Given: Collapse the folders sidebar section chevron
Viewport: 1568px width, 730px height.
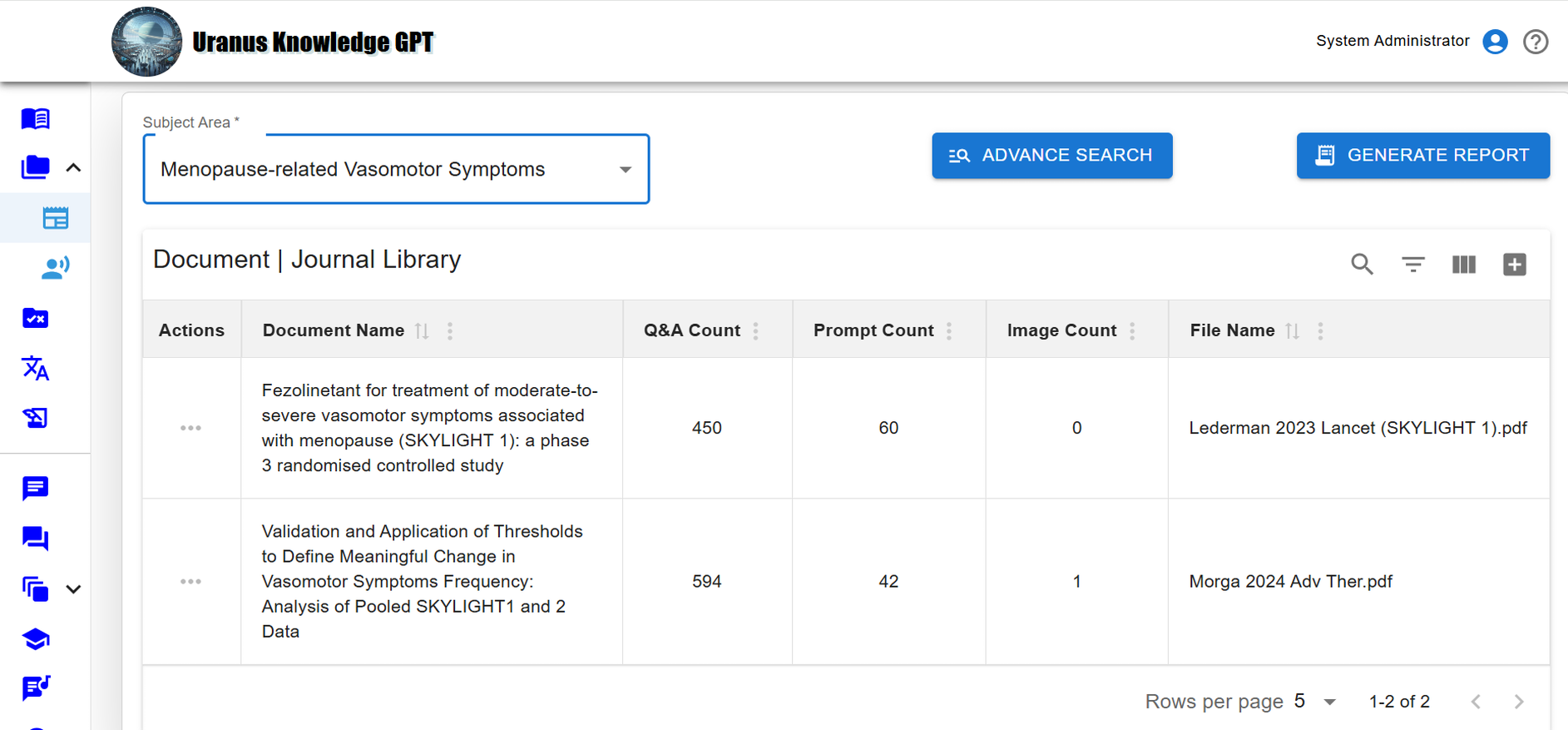Looking at the screenshot, I should coord(73,167).
